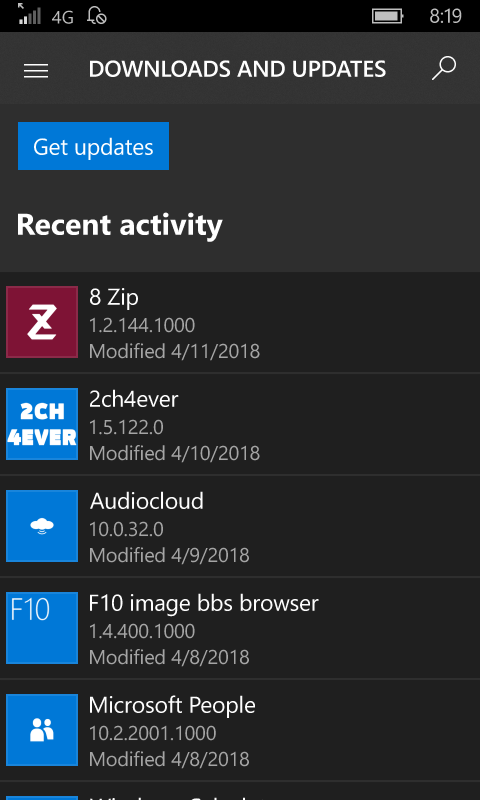Open the 8 Zip entry title

pos(114,297)
